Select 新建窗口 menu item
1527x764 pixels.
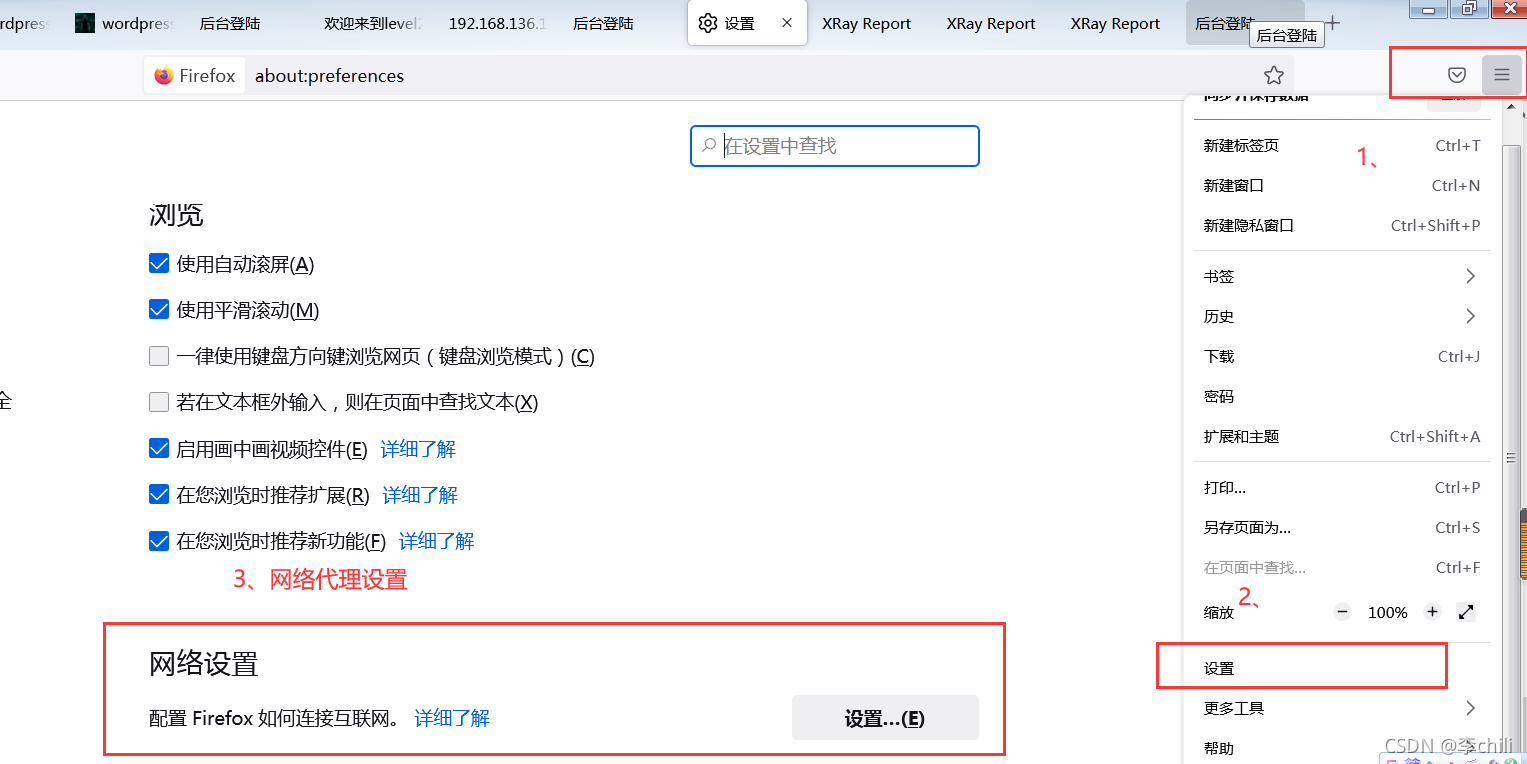click(1340, 186)
